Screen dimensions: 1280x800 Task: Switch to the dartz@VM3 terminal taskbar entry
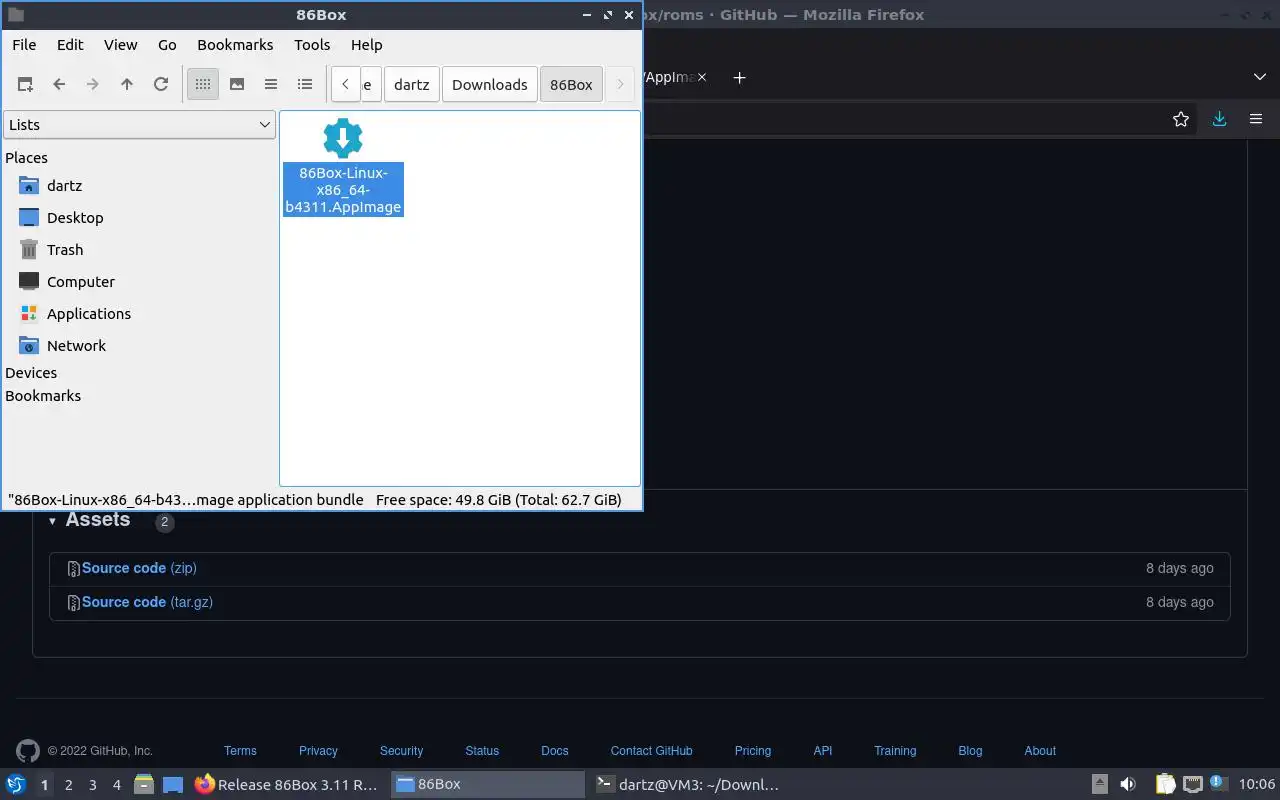point(687,785)
